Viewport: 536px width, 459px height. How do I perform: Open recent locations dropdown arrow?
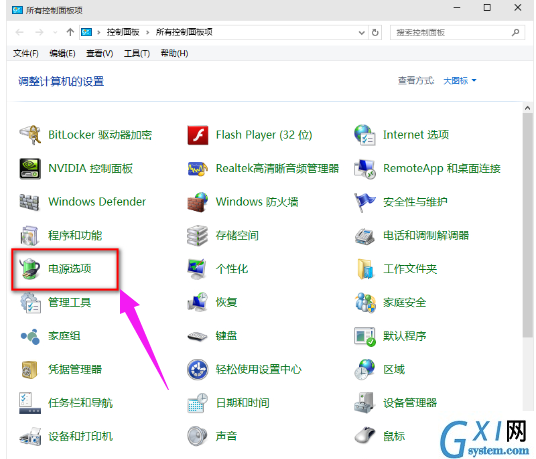coord(55,32)
